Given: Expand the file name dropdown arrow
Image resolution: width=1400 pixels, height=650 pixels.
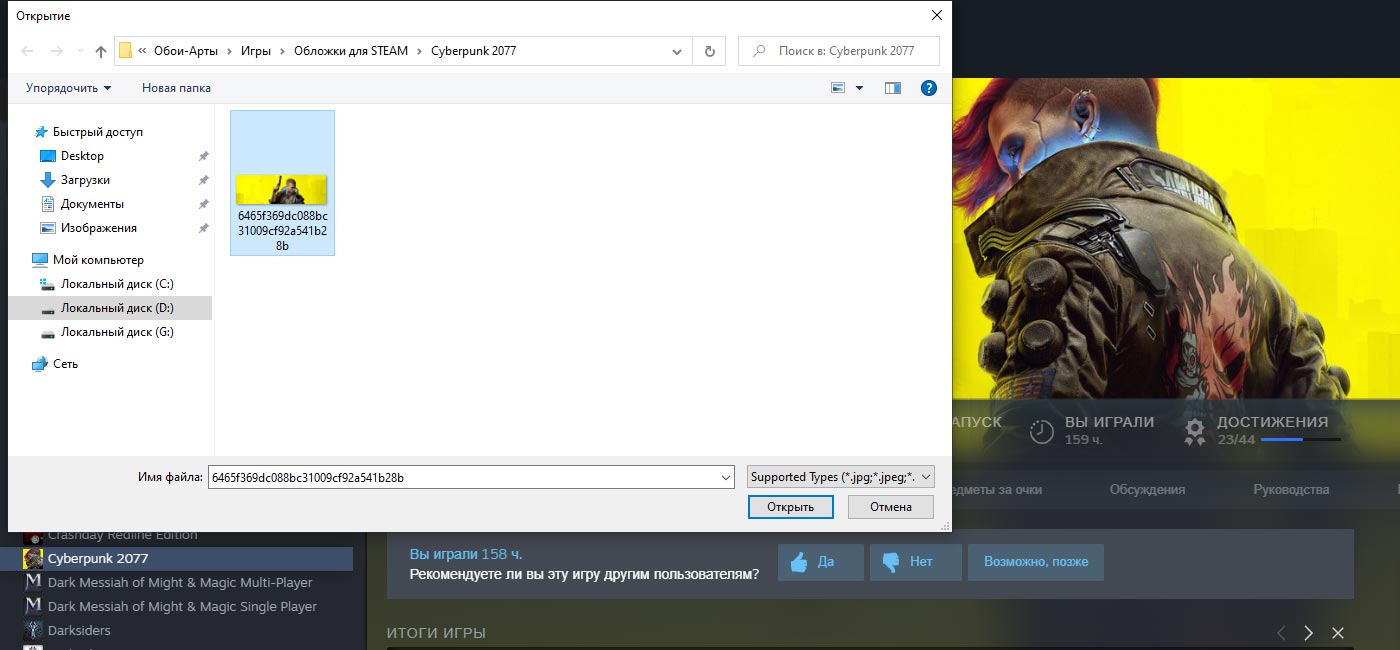Looking at the screenshot, I should (x=726, y=478).
